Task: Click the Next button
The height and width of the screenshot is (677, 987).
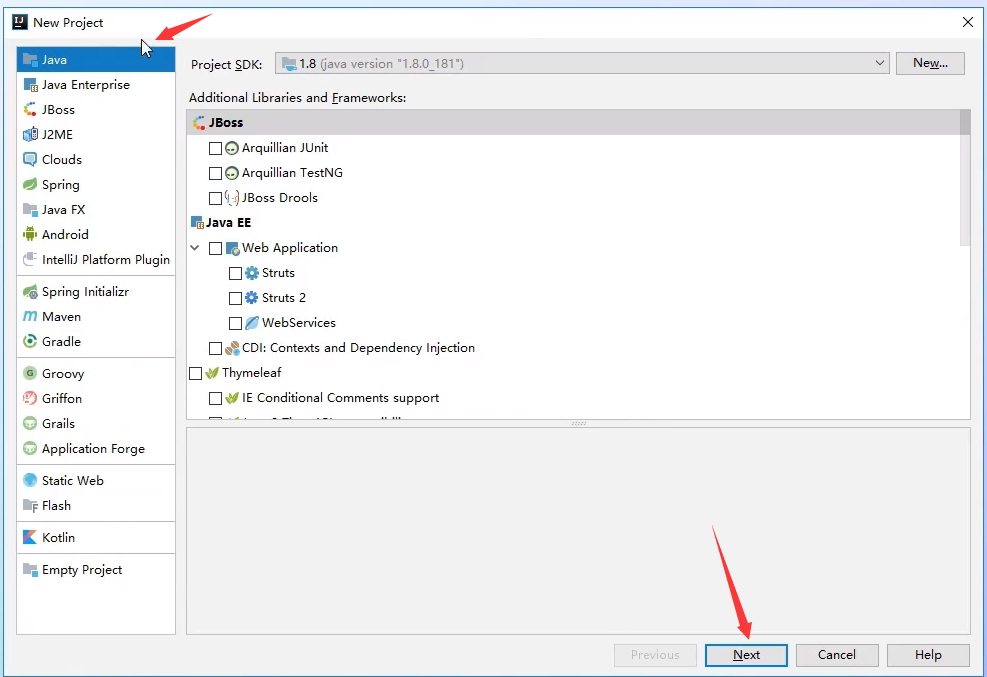Action: pyautogui.click(x=746, y=655)
